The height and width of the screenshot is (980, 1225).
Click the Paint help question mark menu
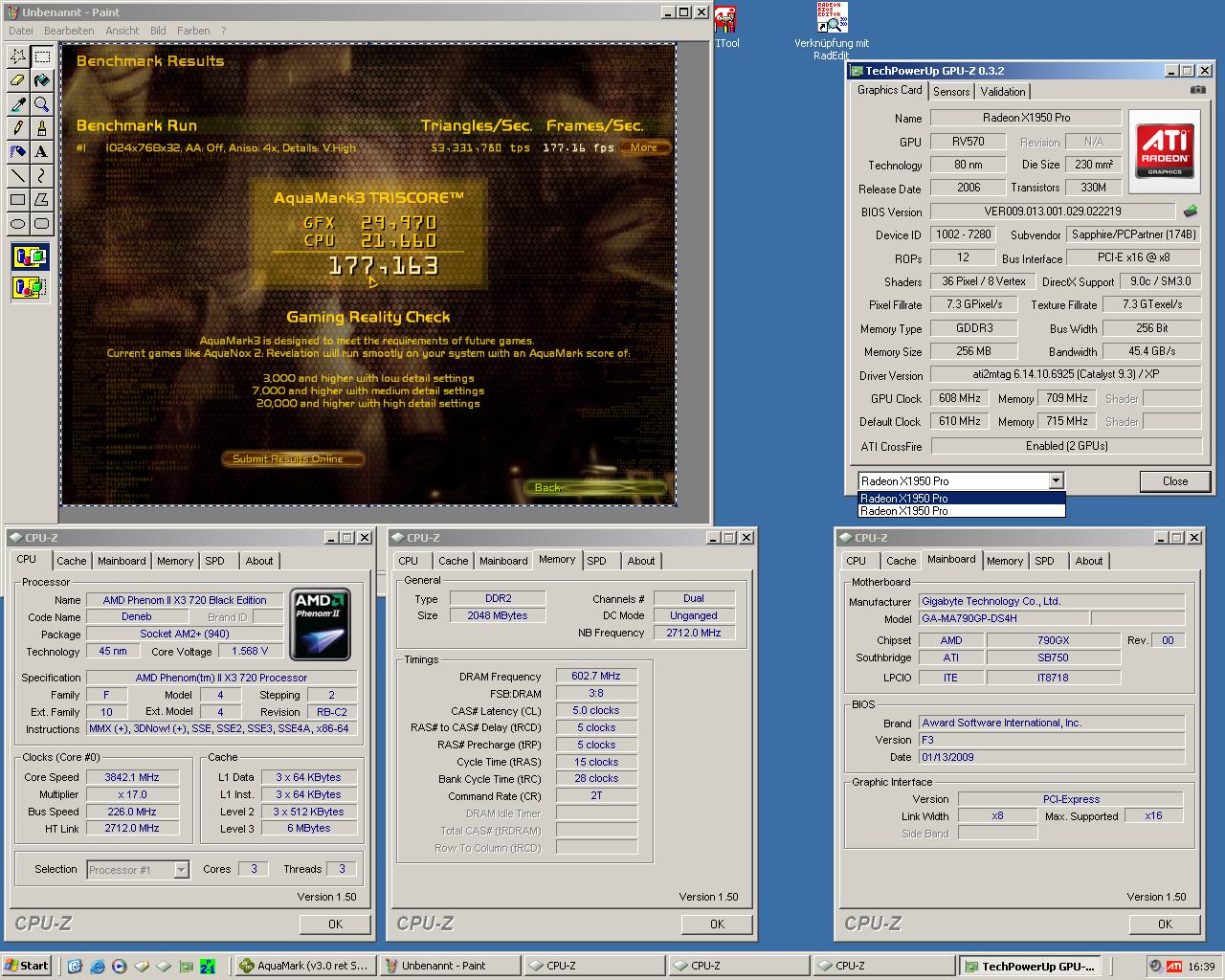[x=224, y=31]
